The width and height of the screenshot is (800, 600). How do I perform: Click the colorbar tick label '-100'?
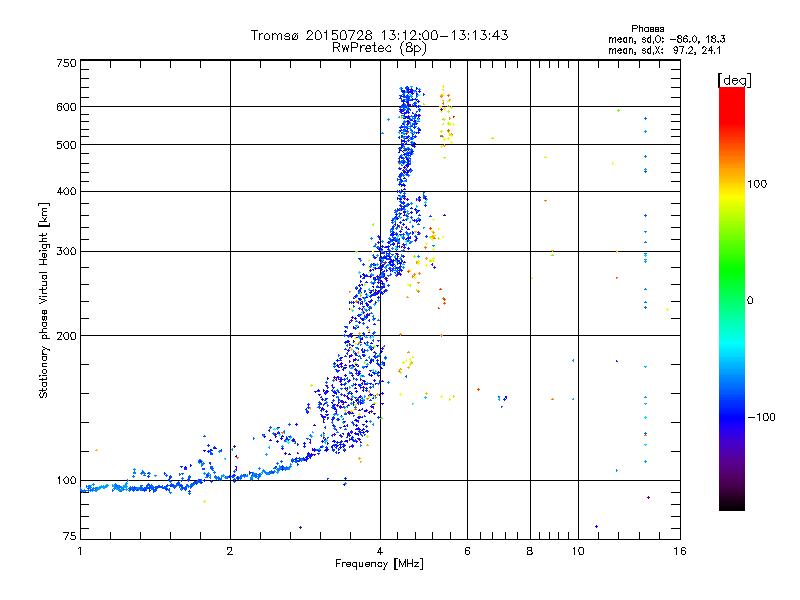click(761, 417)
